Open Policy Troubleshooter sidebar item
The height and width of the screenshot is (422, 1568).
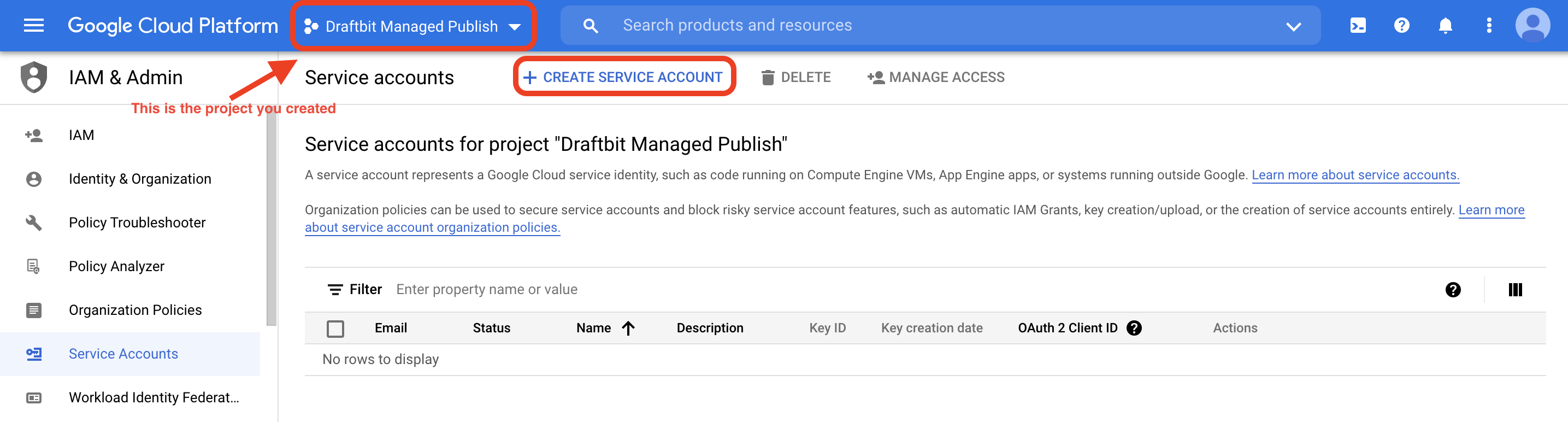pos(130,223)
